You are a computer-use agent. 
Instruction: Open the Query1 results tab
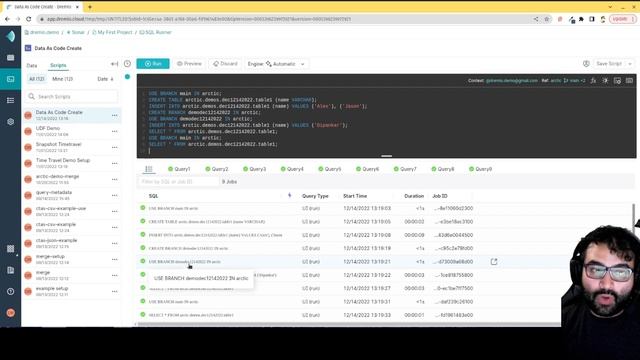(x=179, y=169)
